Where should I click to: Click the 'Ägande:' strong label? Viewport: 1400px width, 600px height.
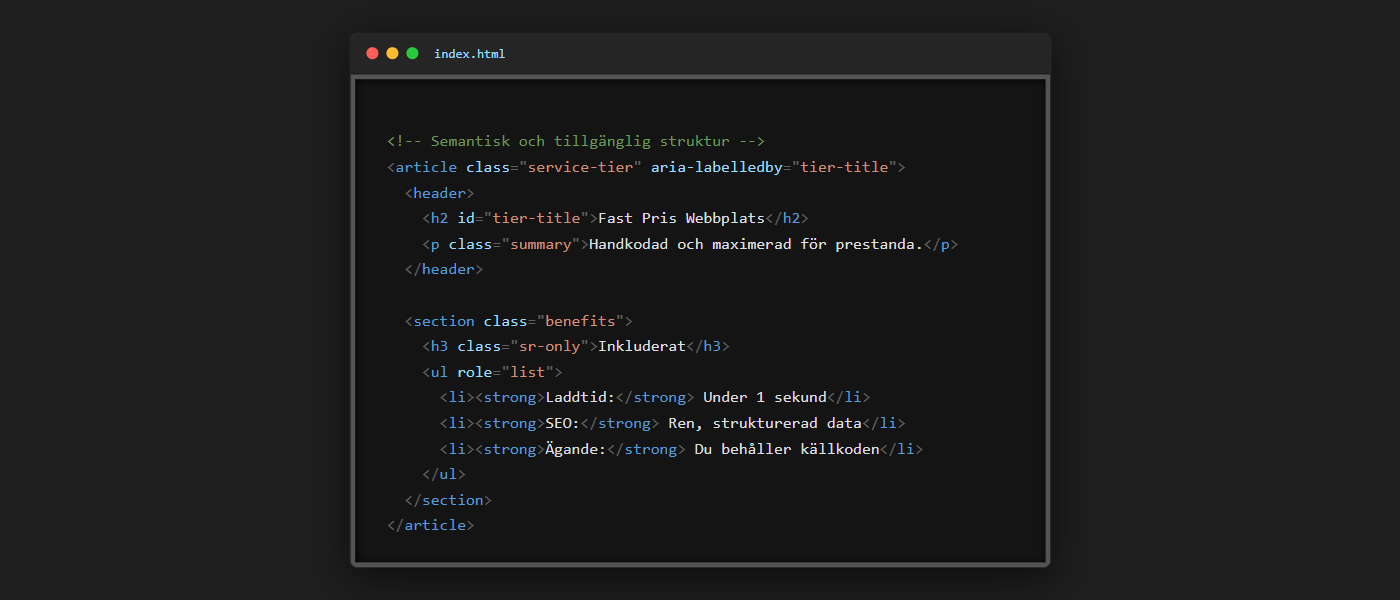click(x=576, y=449)
